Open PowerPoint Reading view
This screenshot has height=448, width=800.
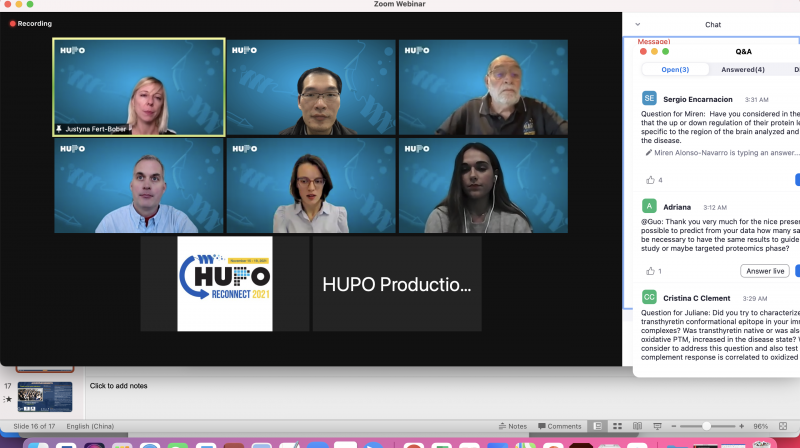coord(637,426)
